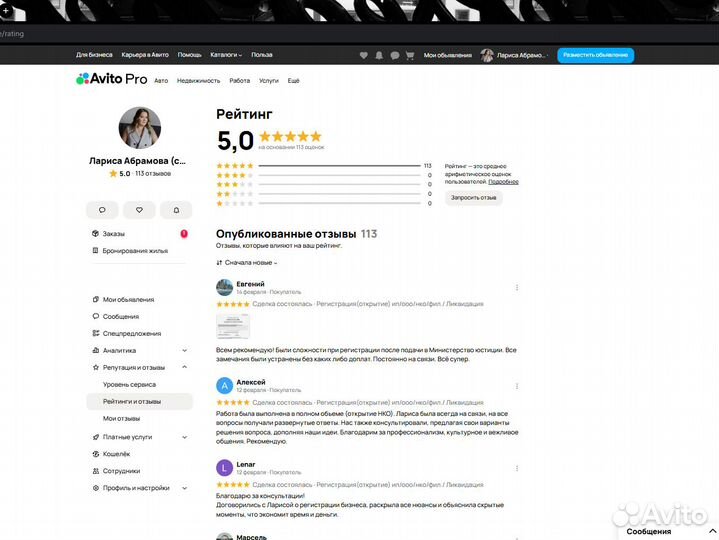Select Недвижимость in category menu
This screenshot has height=540, width=719.
point(199,81)
